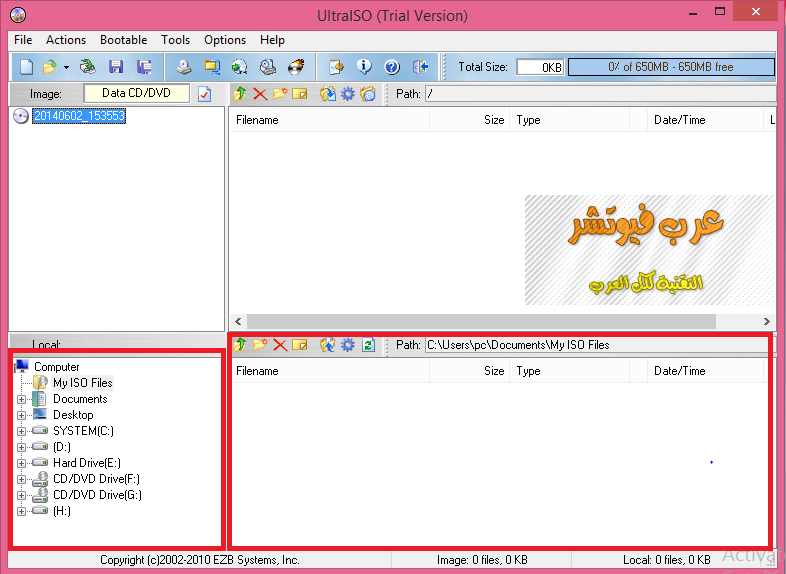Image resolution: width=786 pixels, height=574 pixels.
Task: Expand the Hard Drive(E:) node
Action: coord(22,464)
